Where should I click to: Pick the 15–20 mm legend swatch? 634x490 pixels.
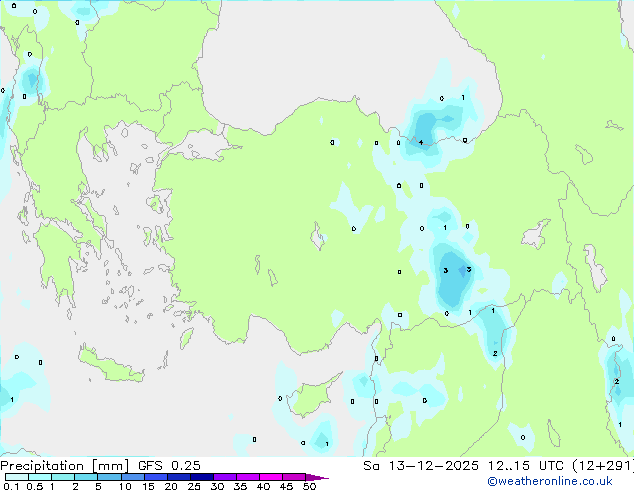(155, 477)
